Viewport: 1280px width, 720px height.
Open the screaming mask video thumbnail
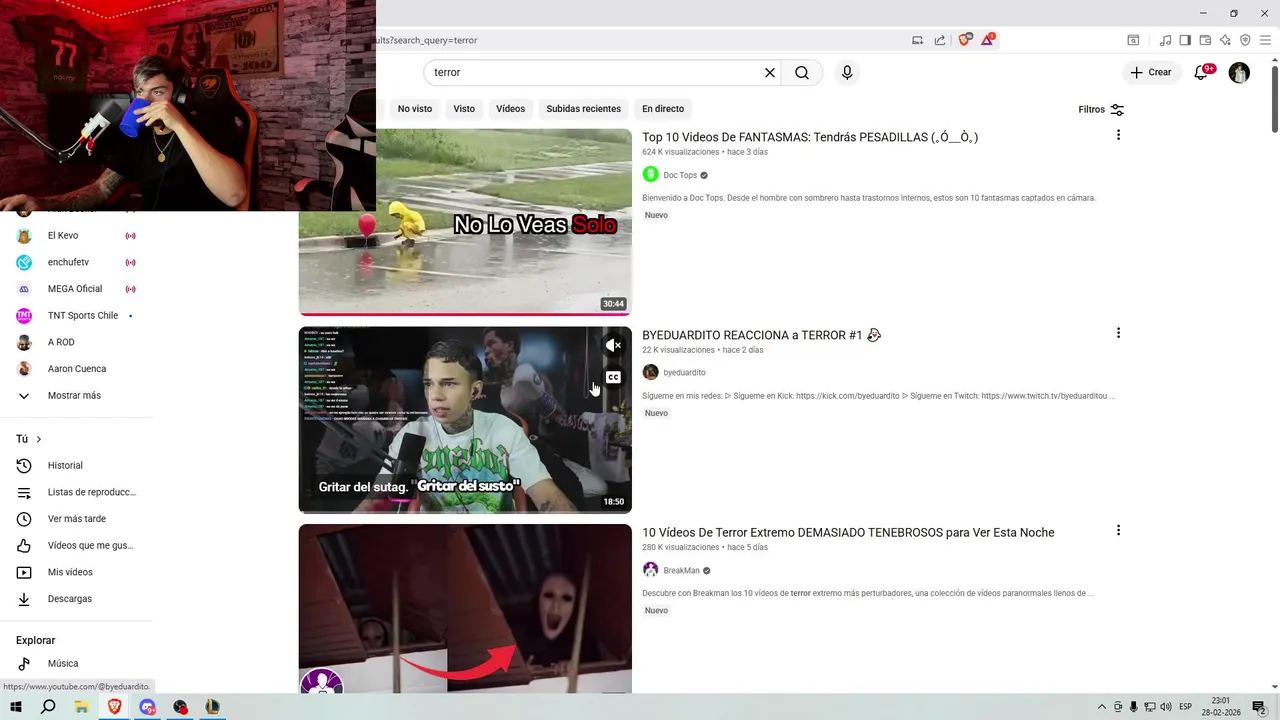coord(465,608)
